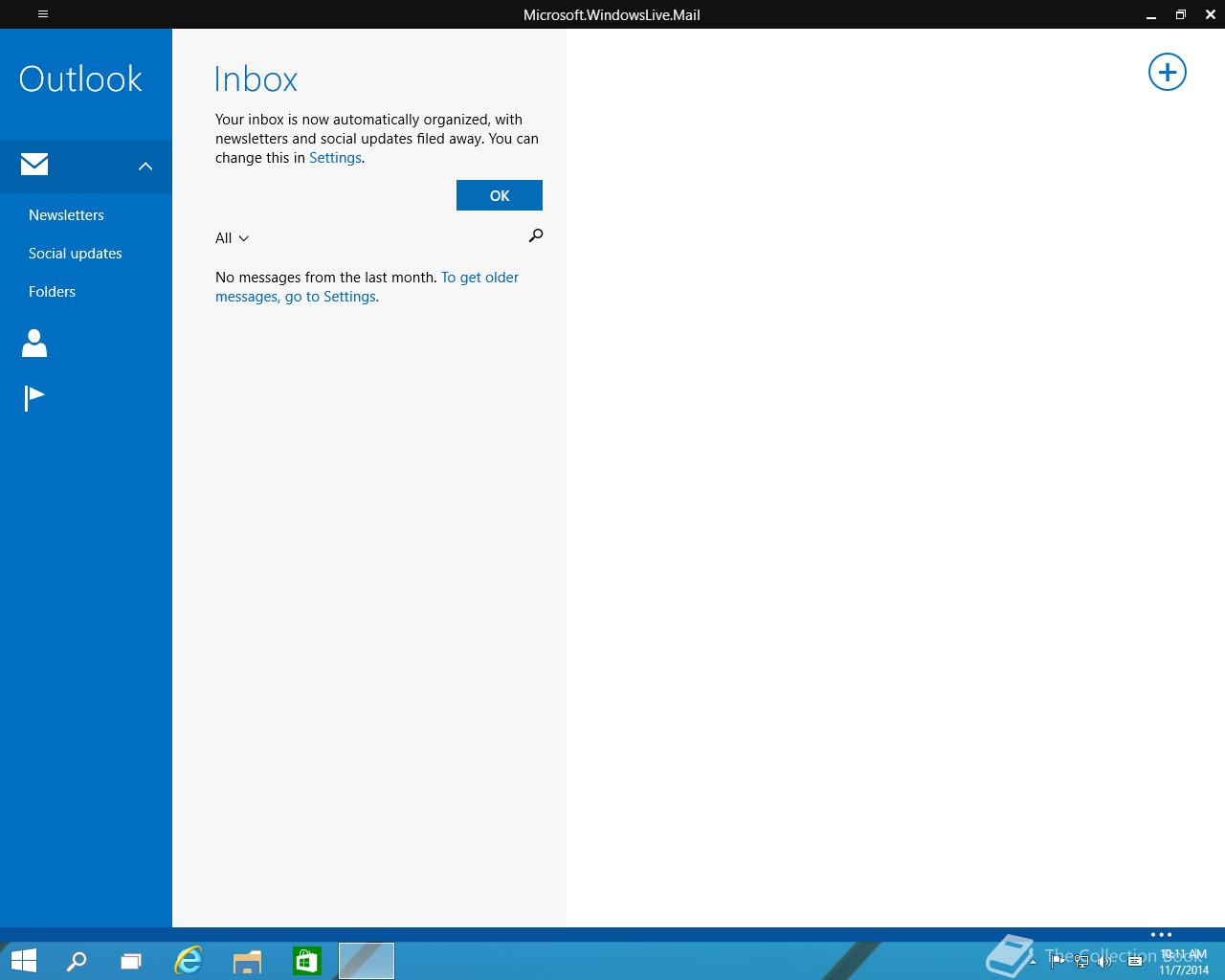Open volume speaker tray icon
This screenshot has height=980, width=1225.
(x=1105, y=962)
